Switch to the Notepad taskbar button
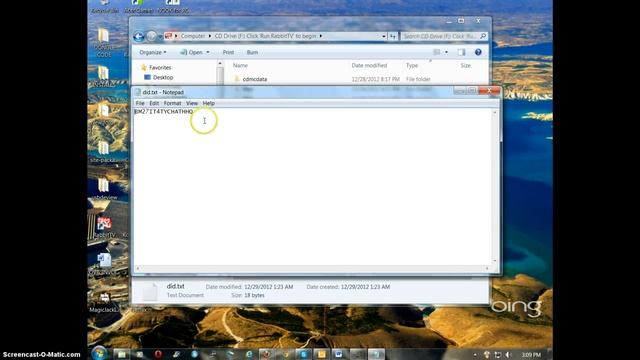The width and height of the screenshot is (640, 360). (x=376, y=354)
